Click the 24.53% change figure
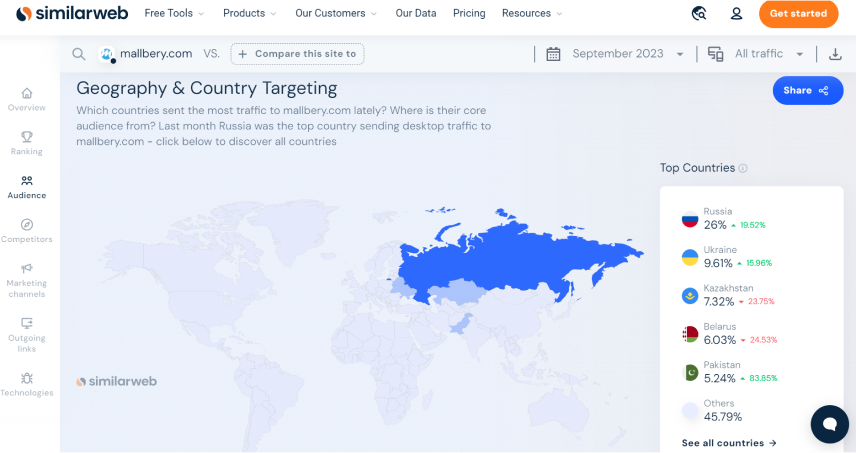This screenshot has width=856, height=453. [763, 340]
